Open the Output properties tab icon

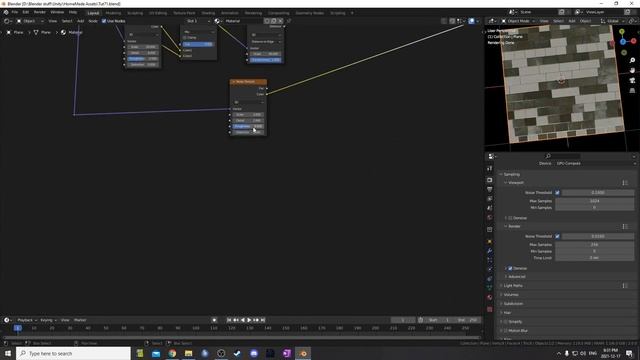[490, 189]
